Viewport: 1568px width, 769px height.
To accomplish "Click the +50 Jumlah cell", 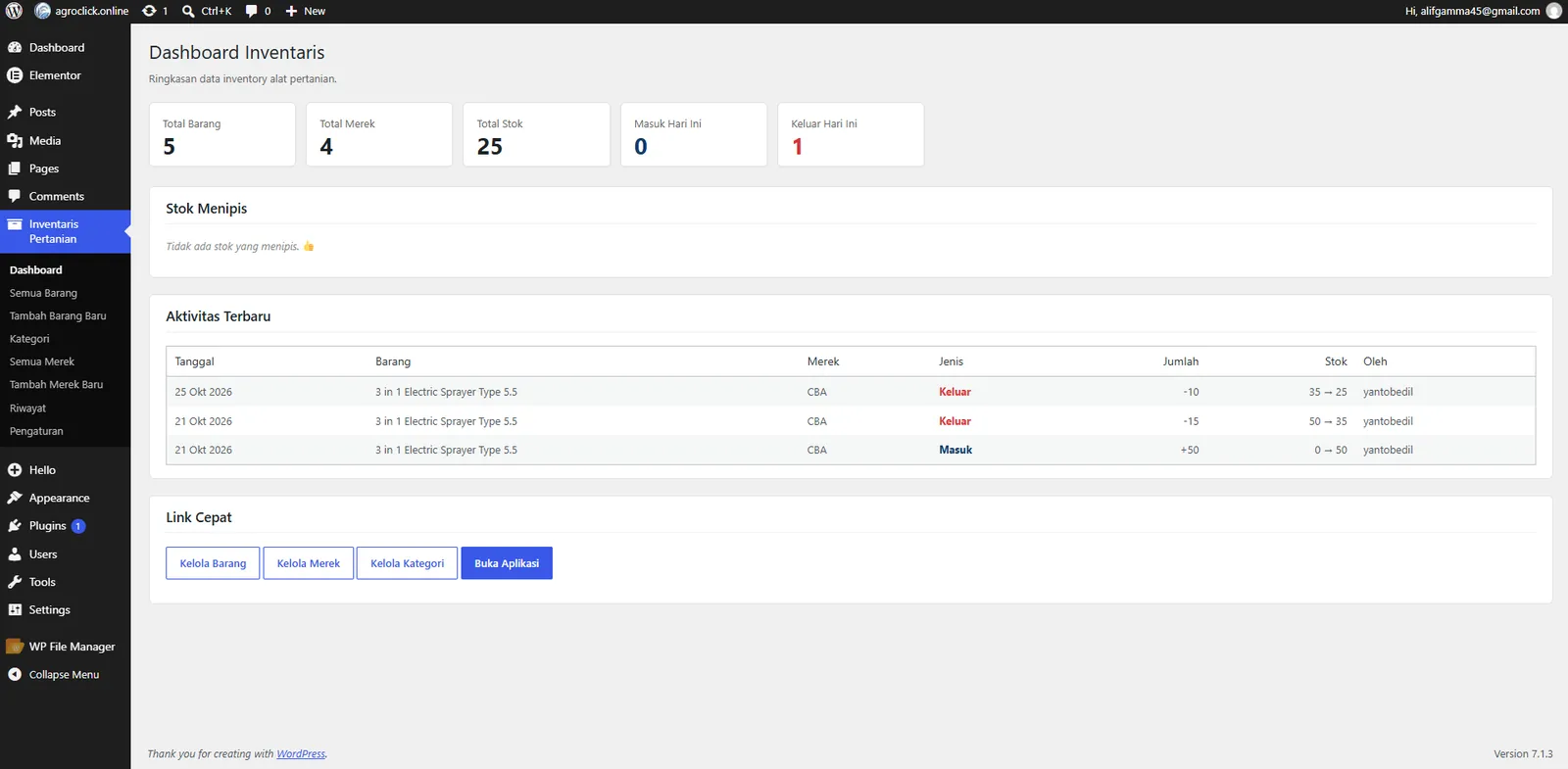I will point(1190,450).
